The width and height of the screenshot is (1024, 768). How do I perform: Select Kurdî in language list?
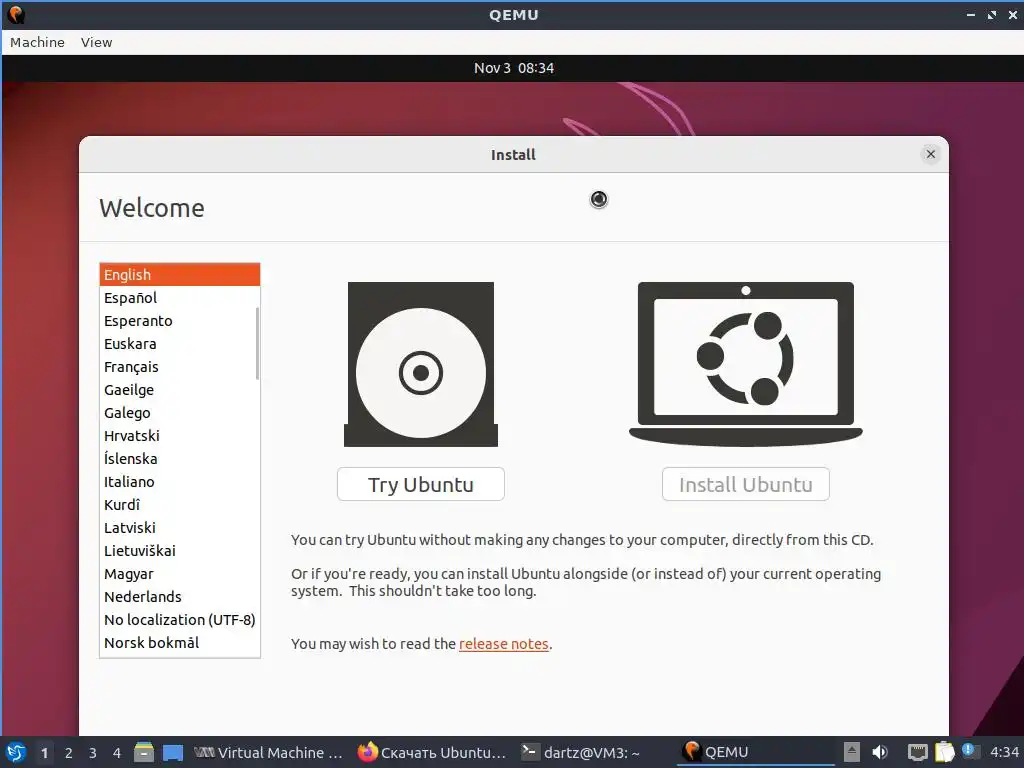pos(180,505)
